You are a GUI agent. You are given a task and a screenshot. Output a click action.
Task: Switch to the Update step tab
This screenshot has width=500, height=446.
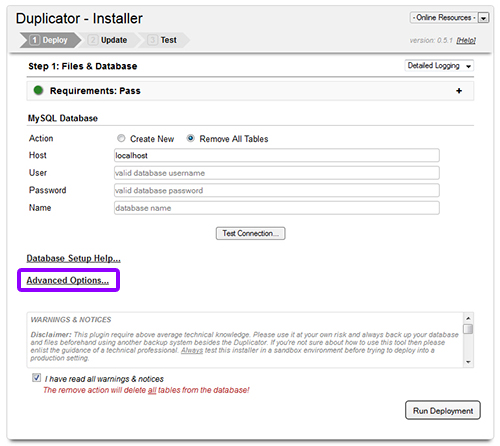108,40
